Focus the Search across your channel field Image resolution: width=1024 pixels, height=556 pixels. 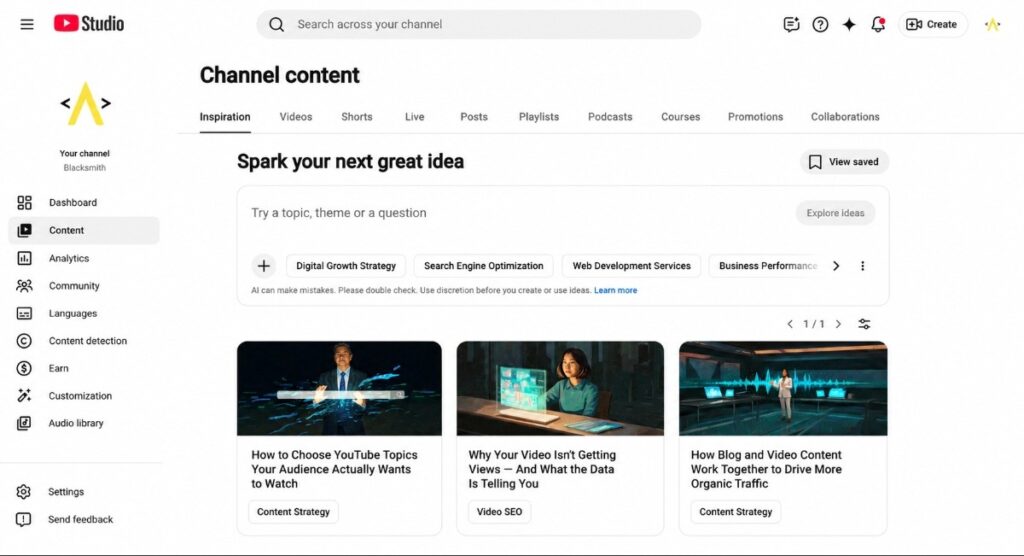click(479, 24)
